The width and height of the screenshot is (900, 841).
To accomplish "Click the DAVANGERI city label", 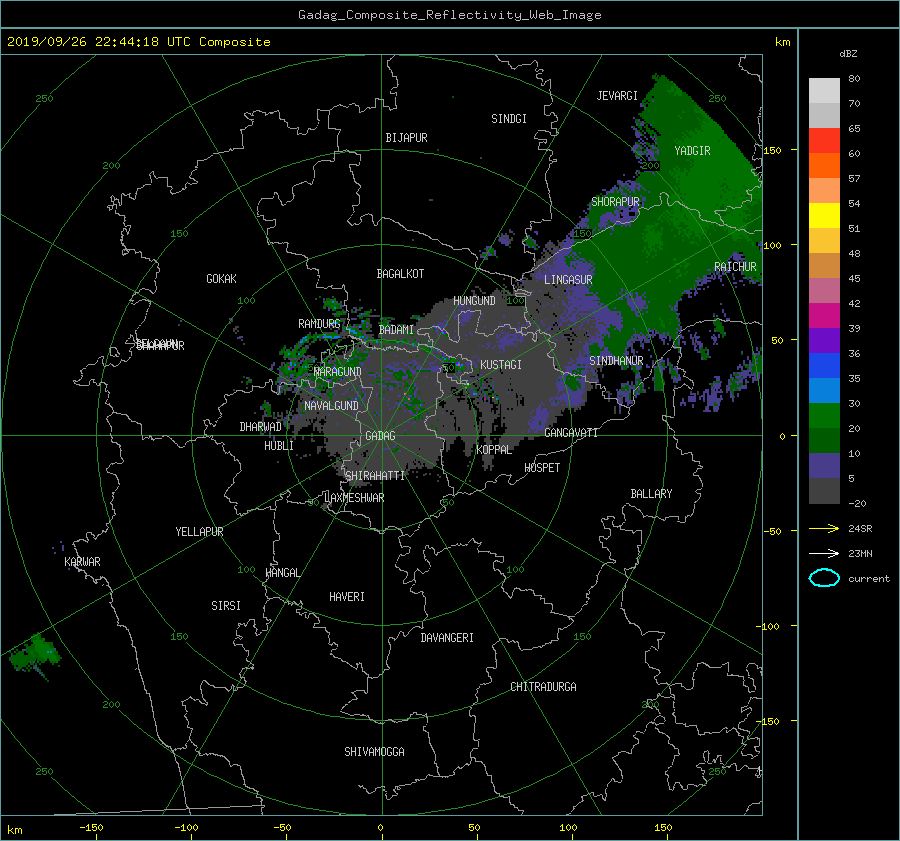I will 447,638.
